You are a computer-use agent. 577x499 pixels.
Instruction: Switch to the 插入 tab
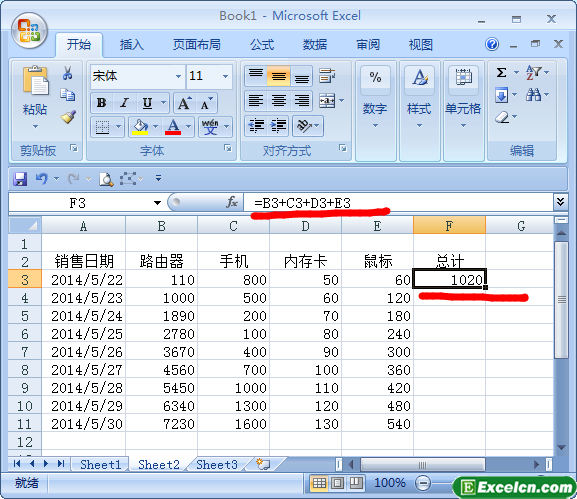tap(131, 45)
